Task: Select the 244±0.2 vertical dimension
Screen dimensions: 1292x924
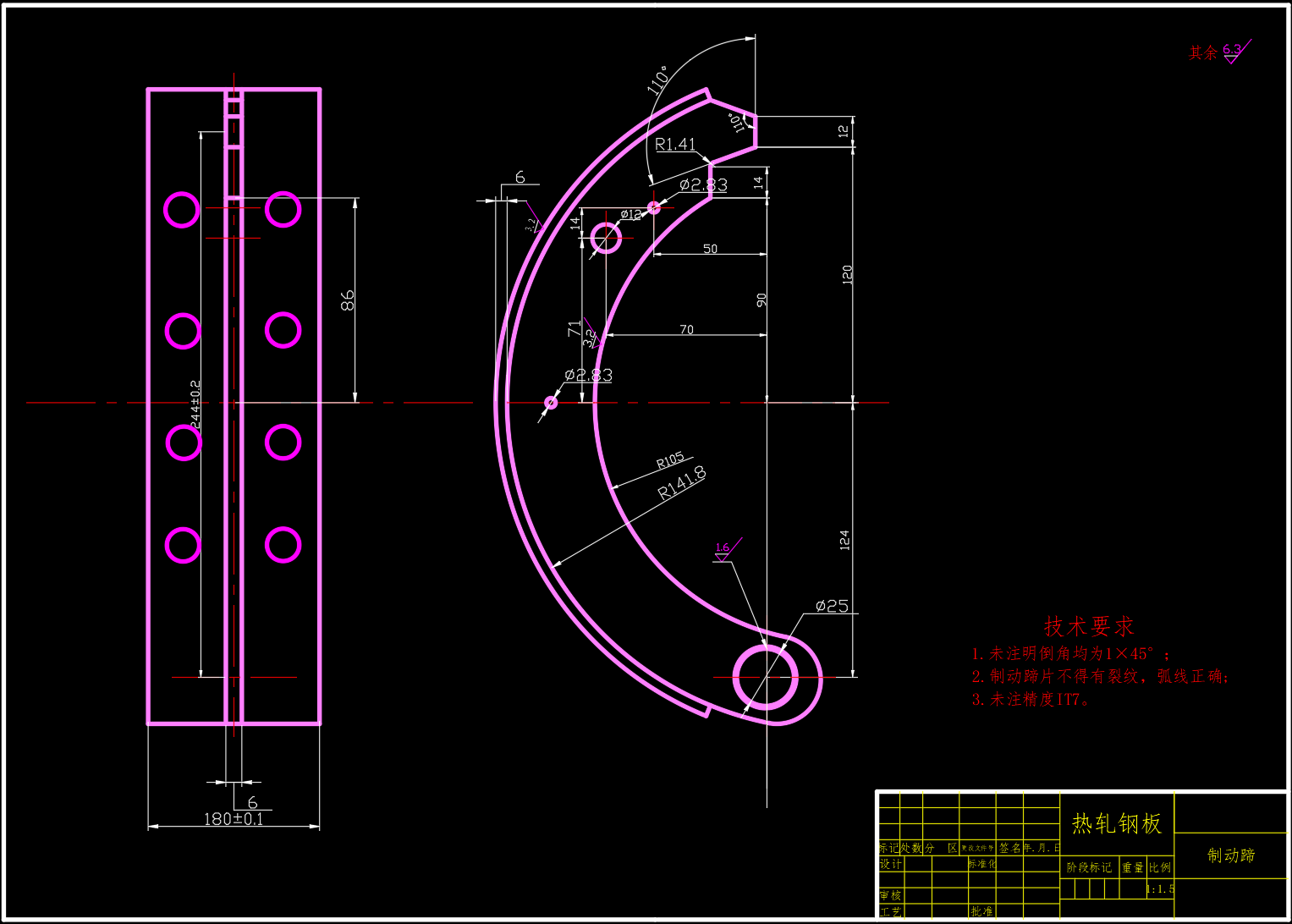Action: (x=195, y=404)
